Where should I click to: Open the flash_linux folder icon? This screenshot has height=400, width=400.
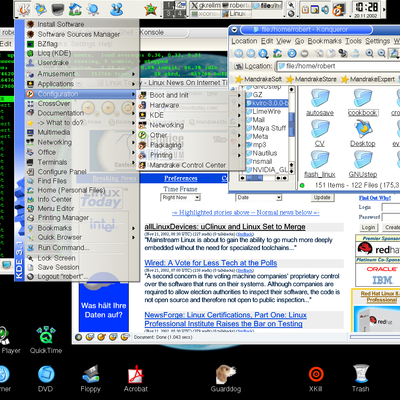tap(320, 164)
